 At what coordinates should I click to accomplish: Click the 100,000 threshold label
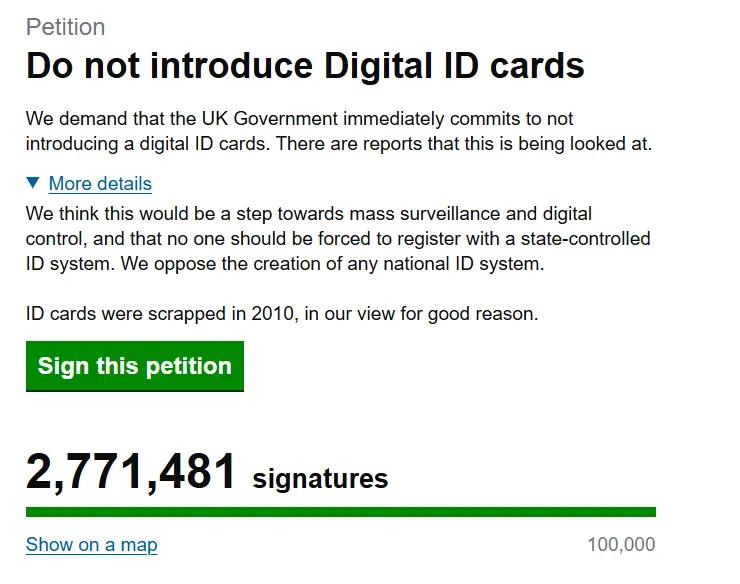click(621, 545)
